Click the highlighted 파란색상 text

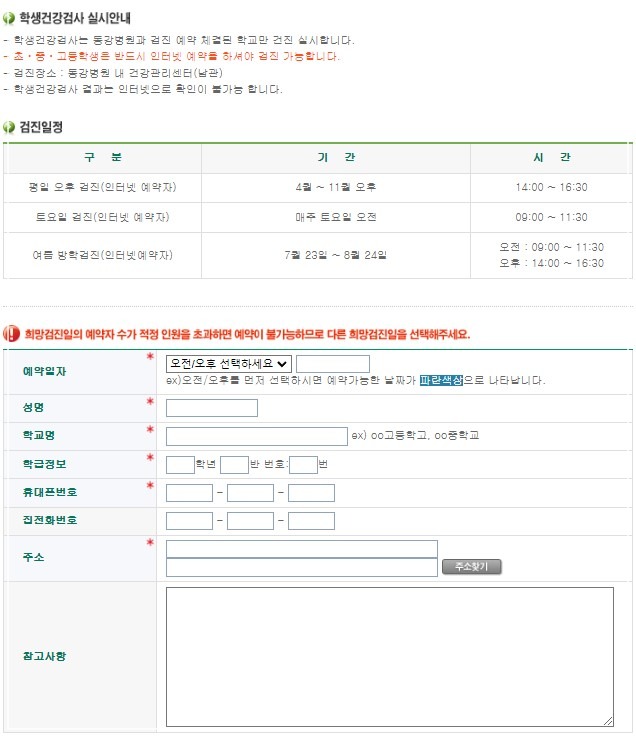[441, 380]
